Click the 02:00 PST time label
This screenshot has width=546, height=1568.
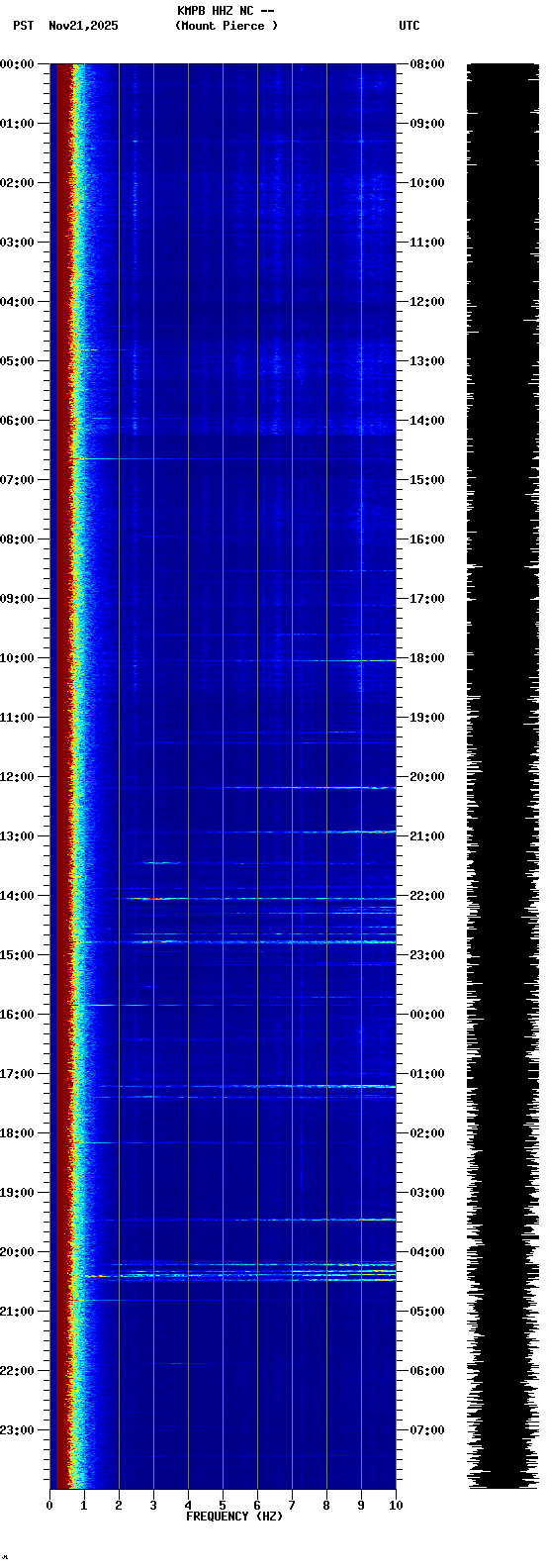pos(17,183)
